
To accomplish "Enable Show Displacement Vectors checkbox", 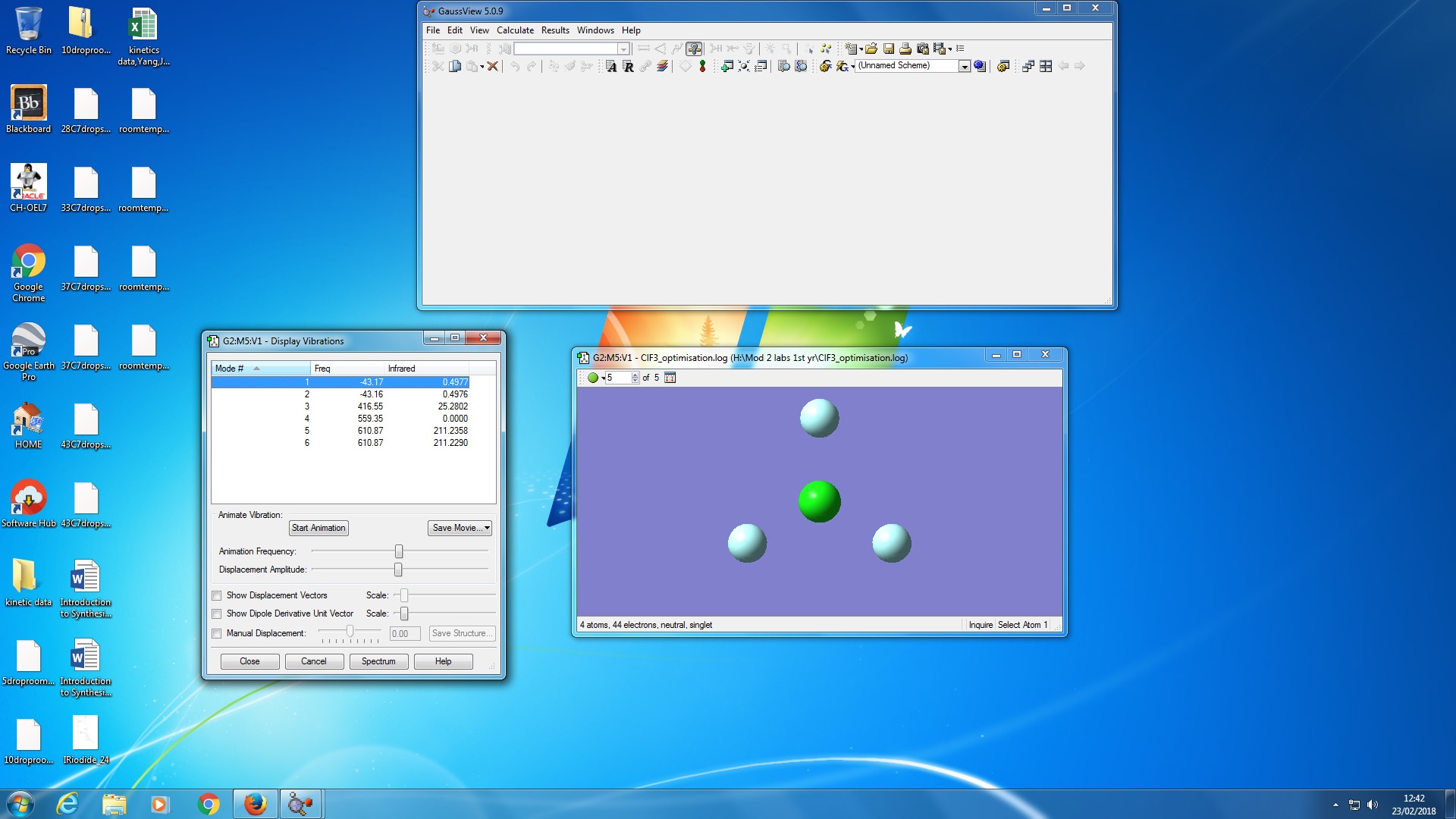I will tap(217, 595).
